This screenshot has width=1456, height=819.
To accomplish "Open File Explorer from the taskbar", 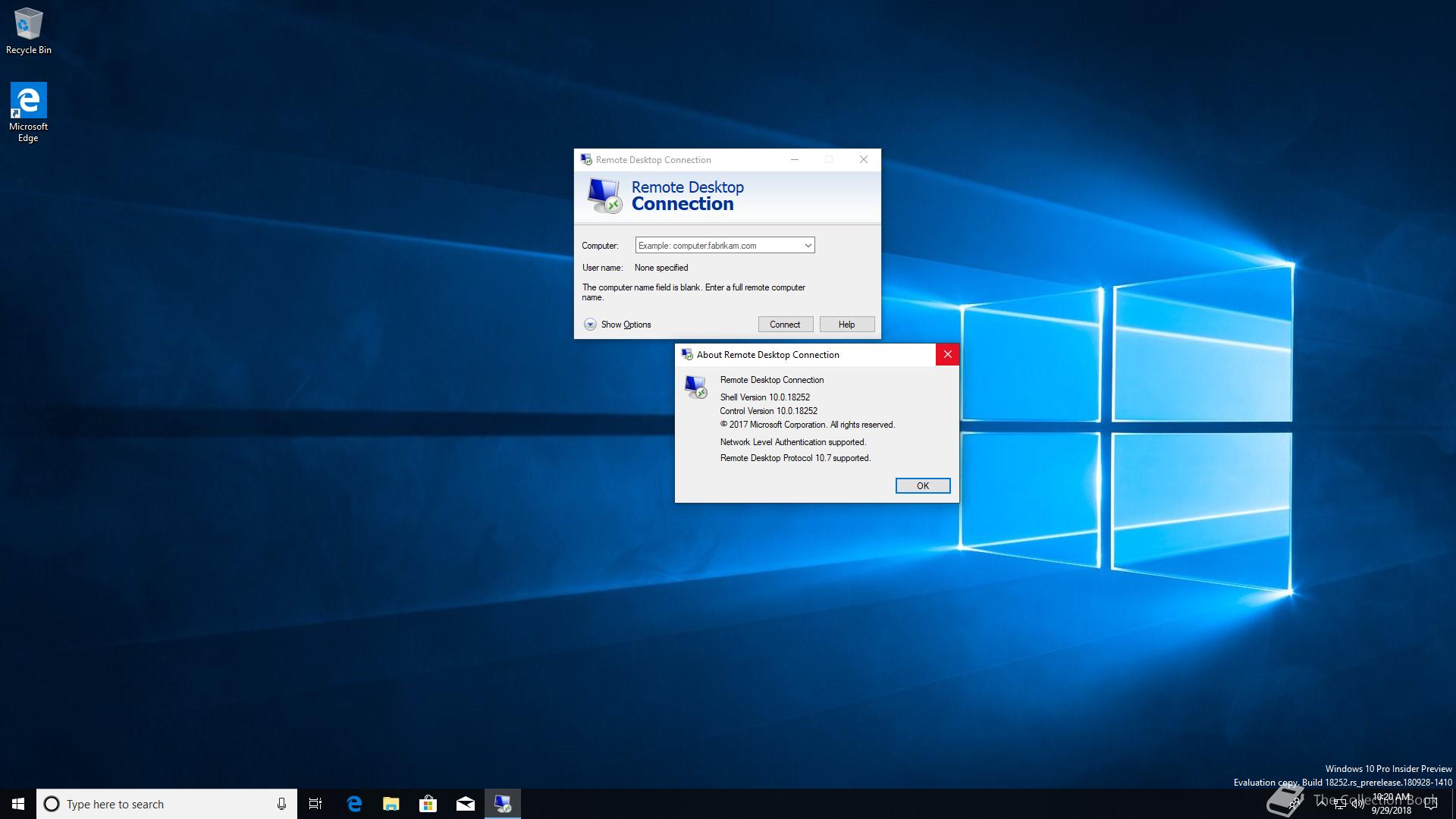I will click(391, 804).
